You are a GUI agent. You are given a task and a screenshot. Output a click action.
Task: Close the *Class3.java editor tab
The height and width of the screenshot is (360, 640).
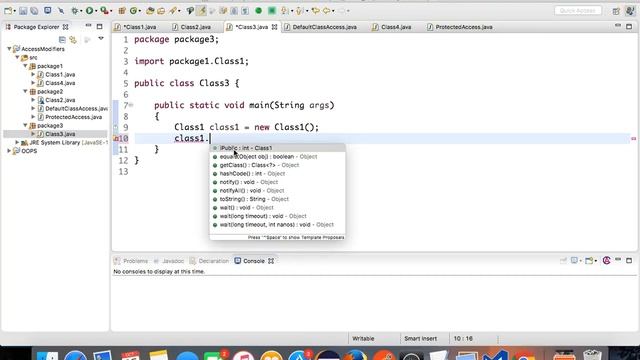click(274, 27)
